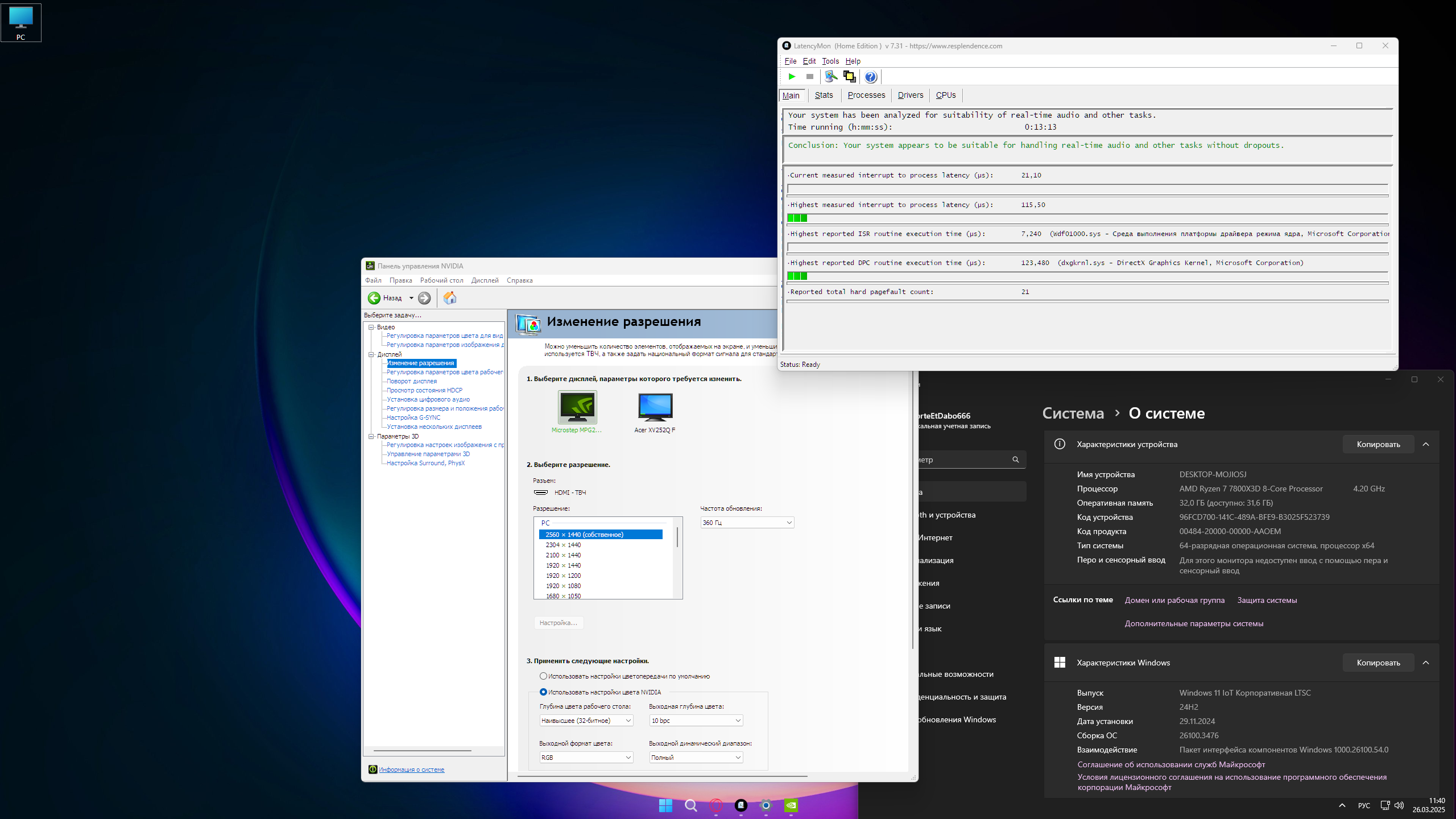Select NVIDIA color settings radio button
Viewport: 1456px width, 819px height.
543,692
